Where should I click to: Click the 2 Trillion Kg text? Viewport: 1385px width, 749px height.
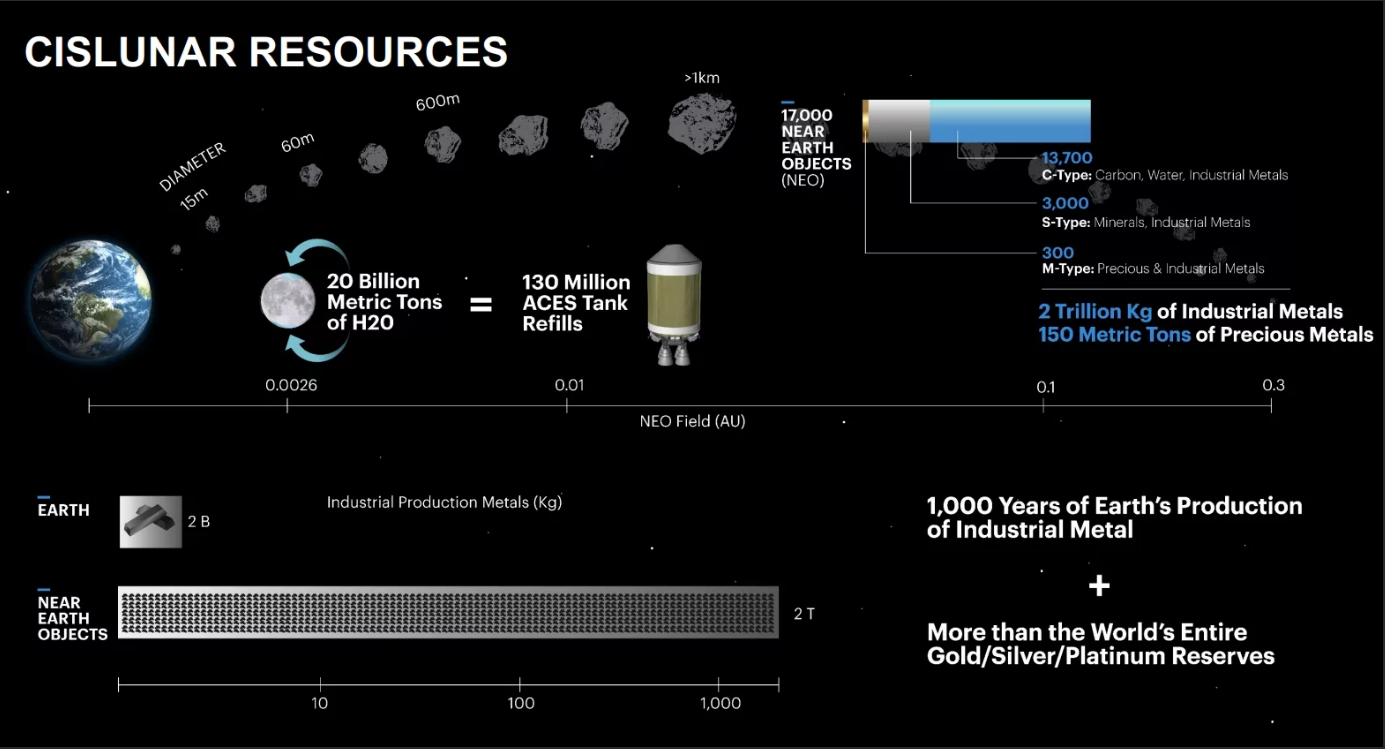pos(1095,312)
